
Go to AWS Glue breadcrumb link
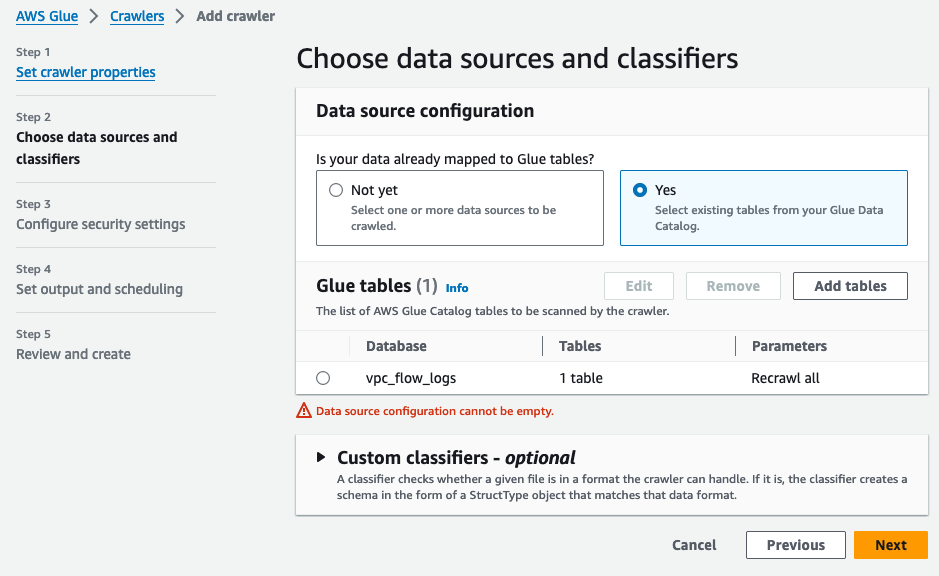point(47,16)
